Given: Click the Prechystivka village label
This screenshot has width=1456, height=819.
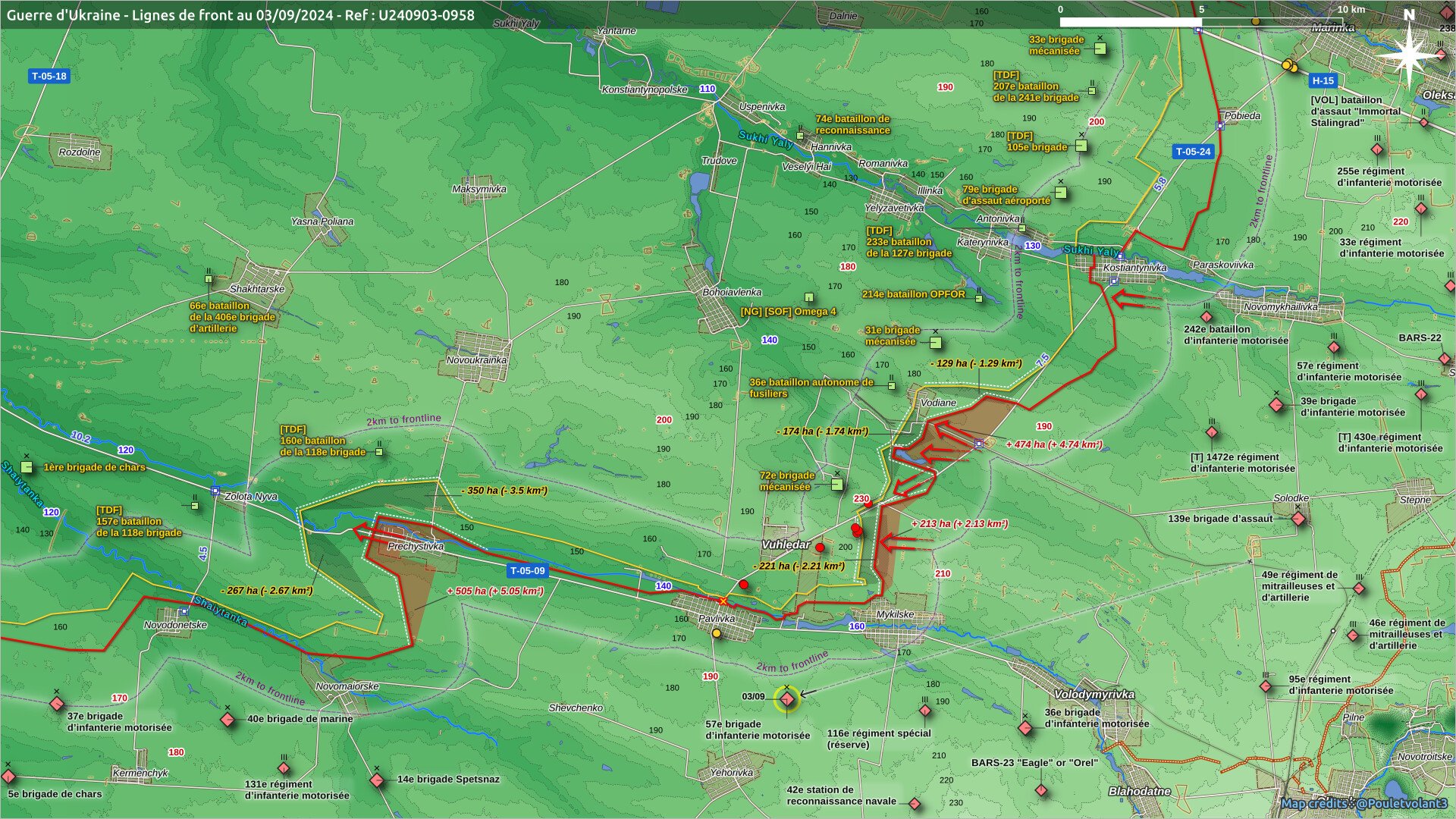Looking at the screenshot, I should click(x=416, y=546).
